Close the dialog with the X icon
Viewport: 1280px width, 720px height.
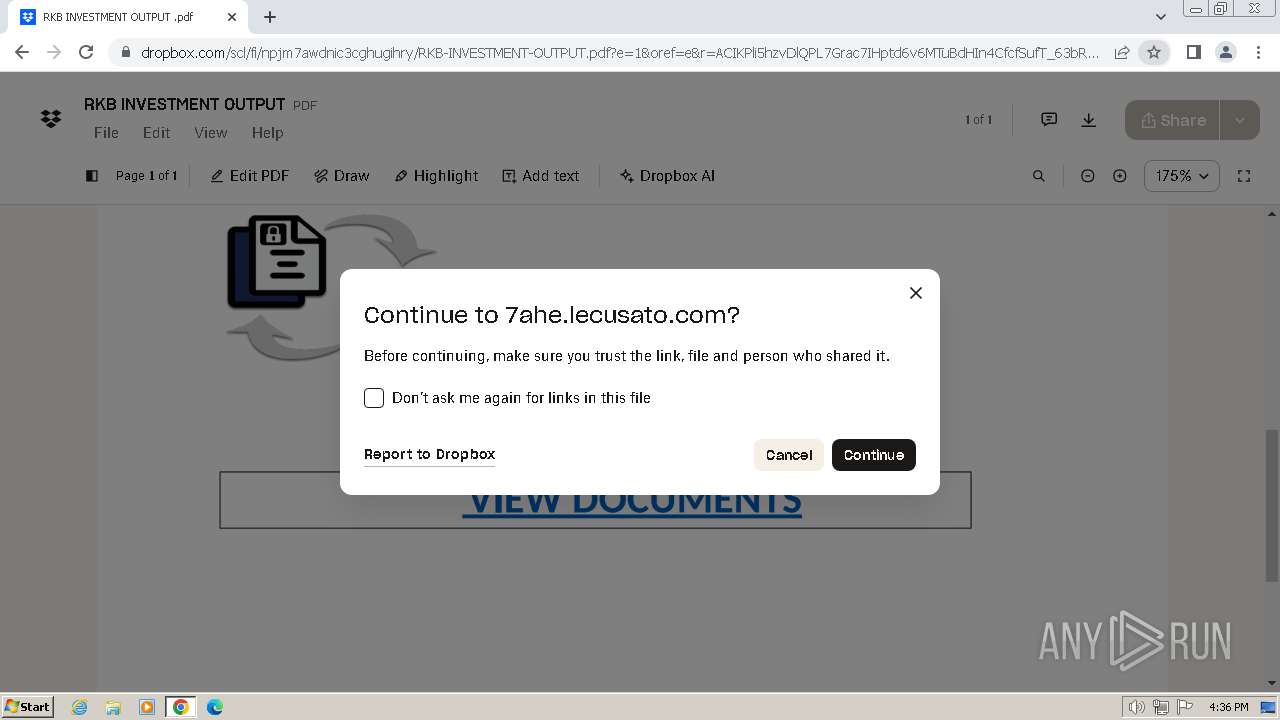tap(915, 293)
